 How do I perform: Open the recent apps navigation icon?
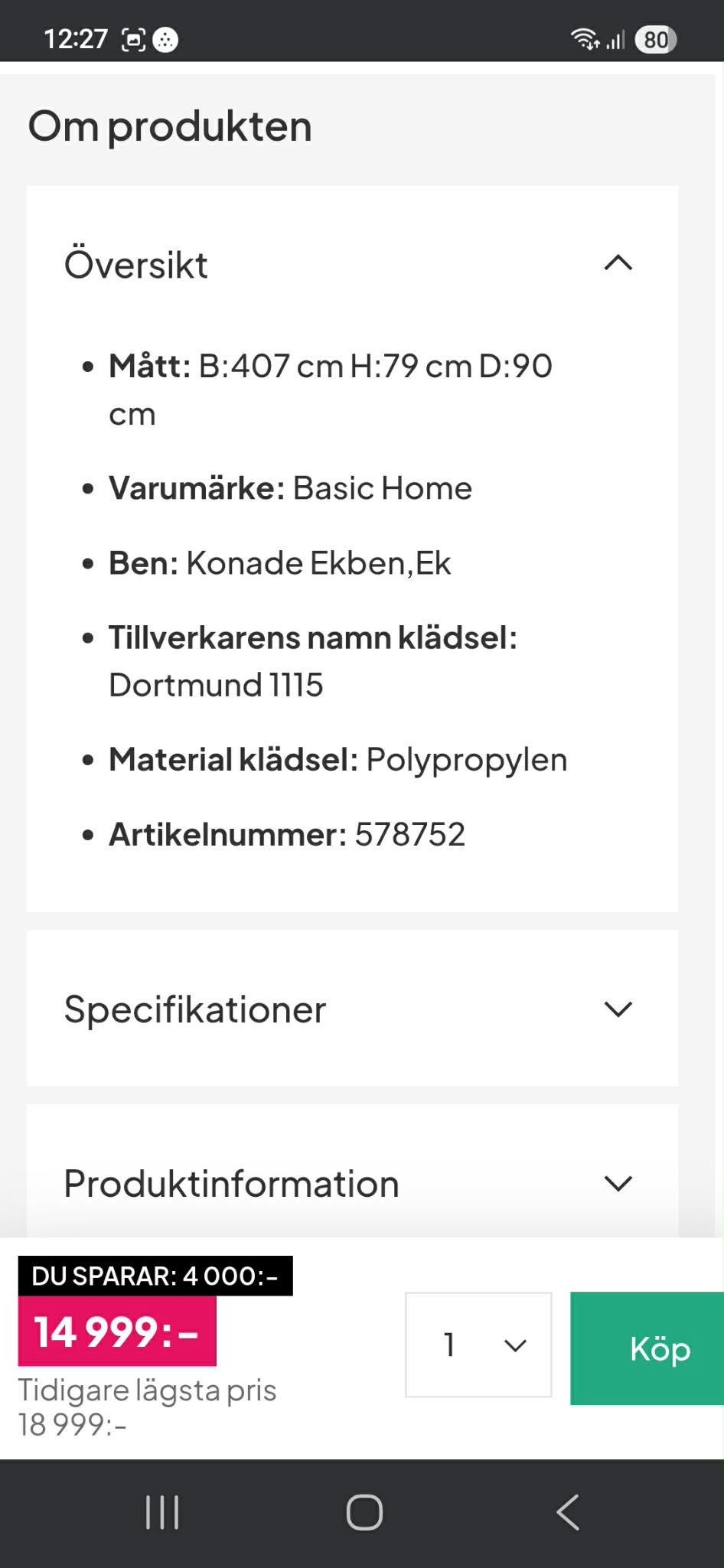pyautogui.click(x=162, y=1512)
